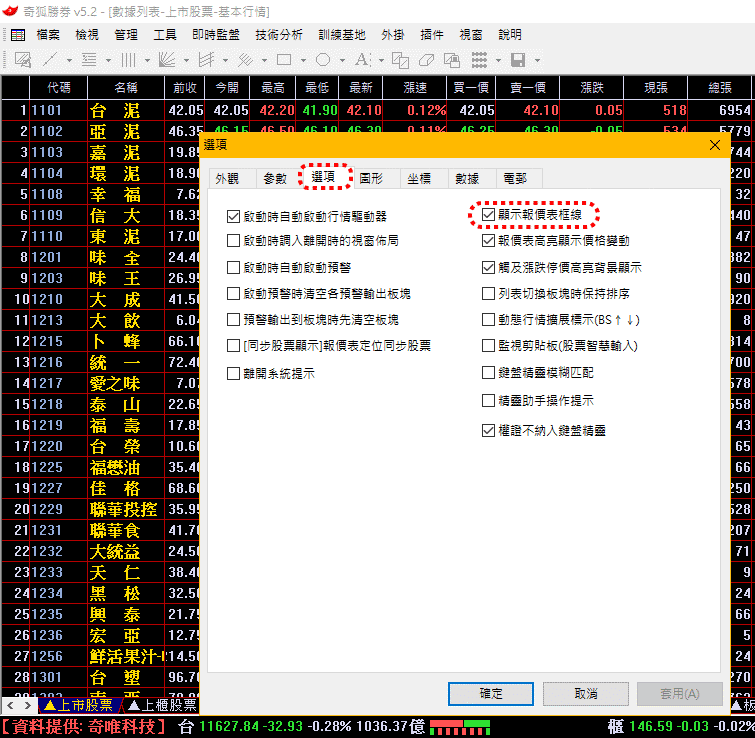Click the left arrow tab scroll button
This screenshot has width=755, height=738.
click(11, 706)
